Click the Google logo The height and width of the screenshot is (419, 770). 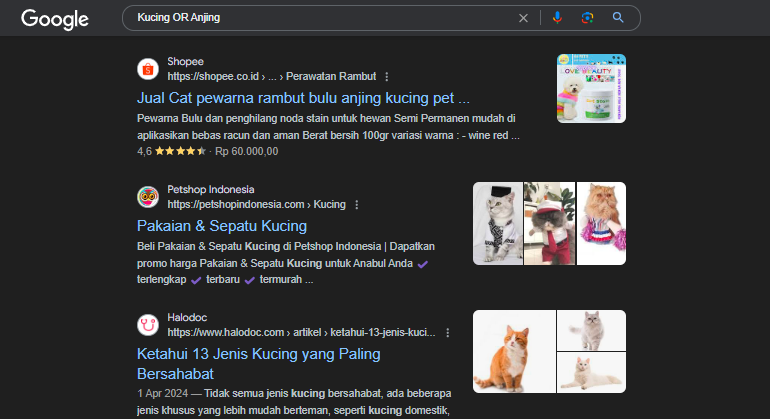point(55,19)
